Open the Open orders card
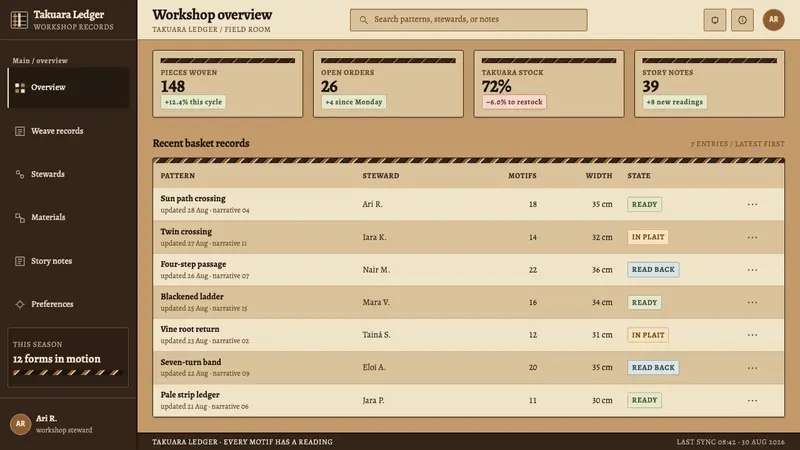 click(x=388, y=84)
